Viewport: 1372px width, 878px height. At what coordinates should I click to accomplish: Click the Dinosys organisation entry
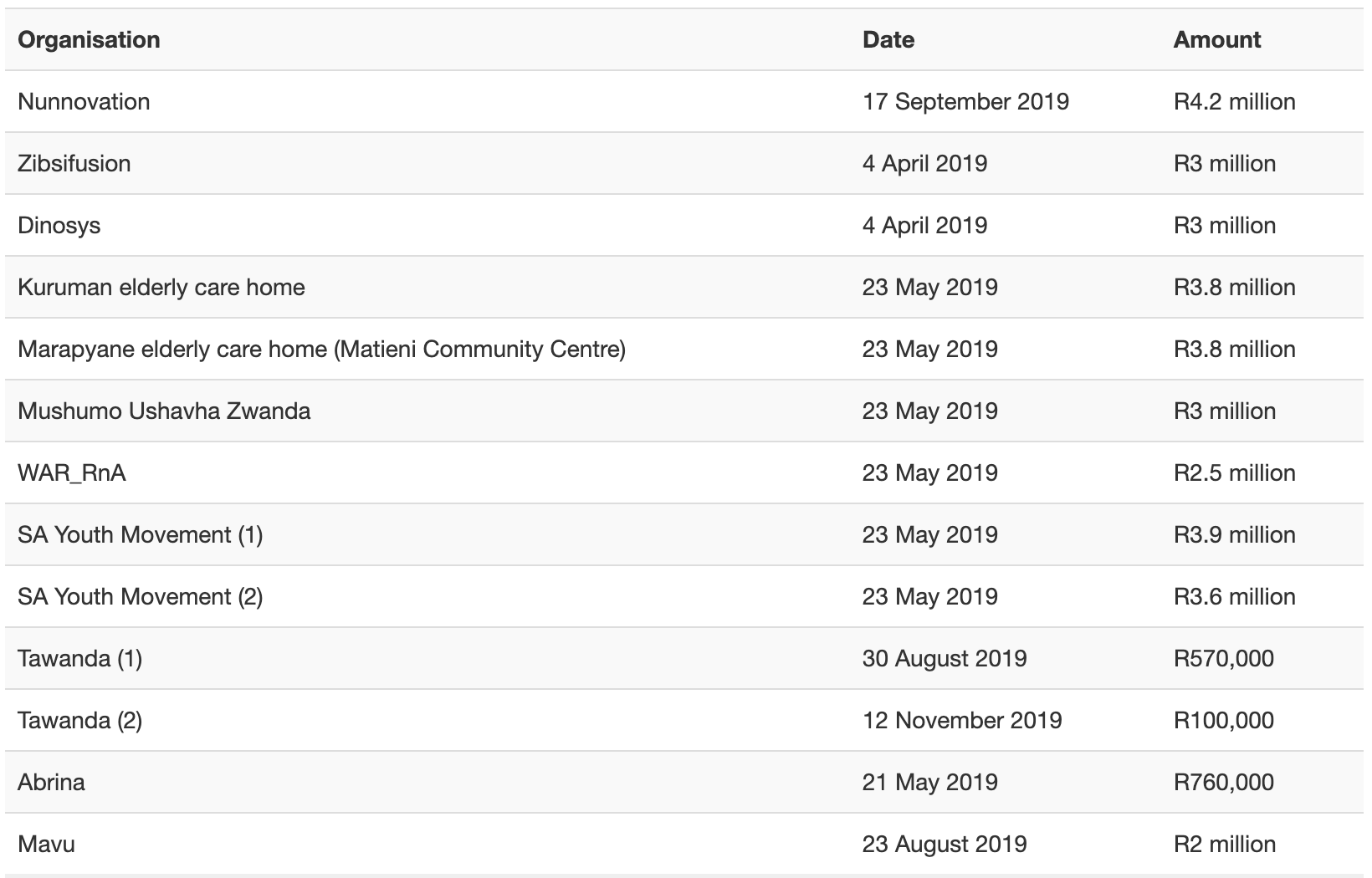59,226
